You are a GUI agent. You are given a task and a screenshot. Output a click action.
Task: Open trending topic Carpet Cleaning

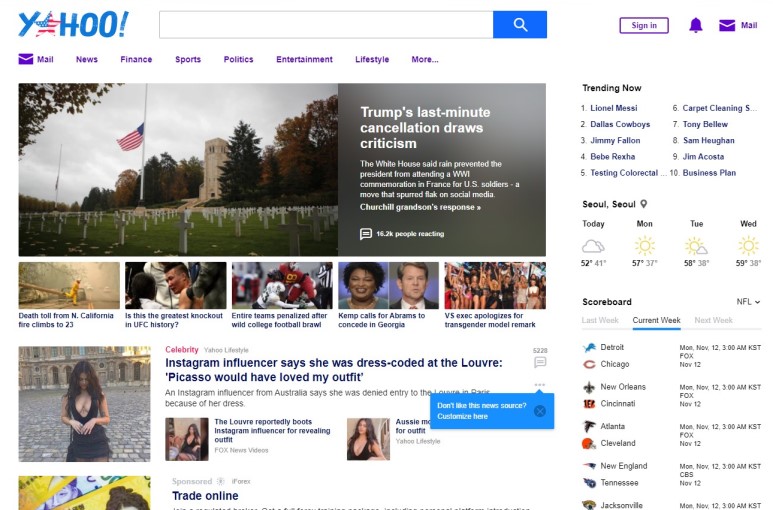[719, 108]
